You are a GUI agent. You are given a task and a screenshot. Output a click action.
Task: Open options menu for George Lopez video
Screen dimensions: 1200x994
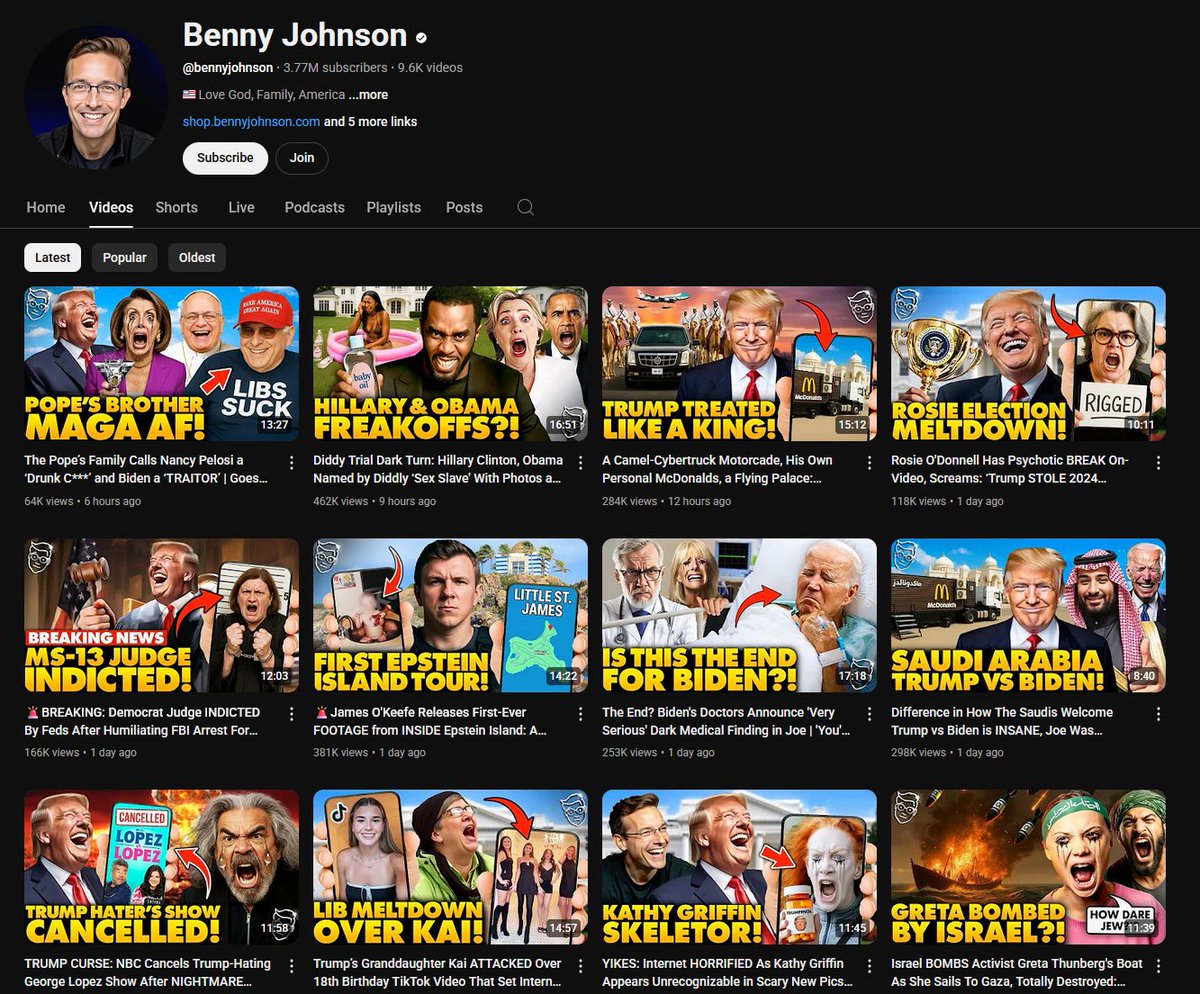click(292, 966)
